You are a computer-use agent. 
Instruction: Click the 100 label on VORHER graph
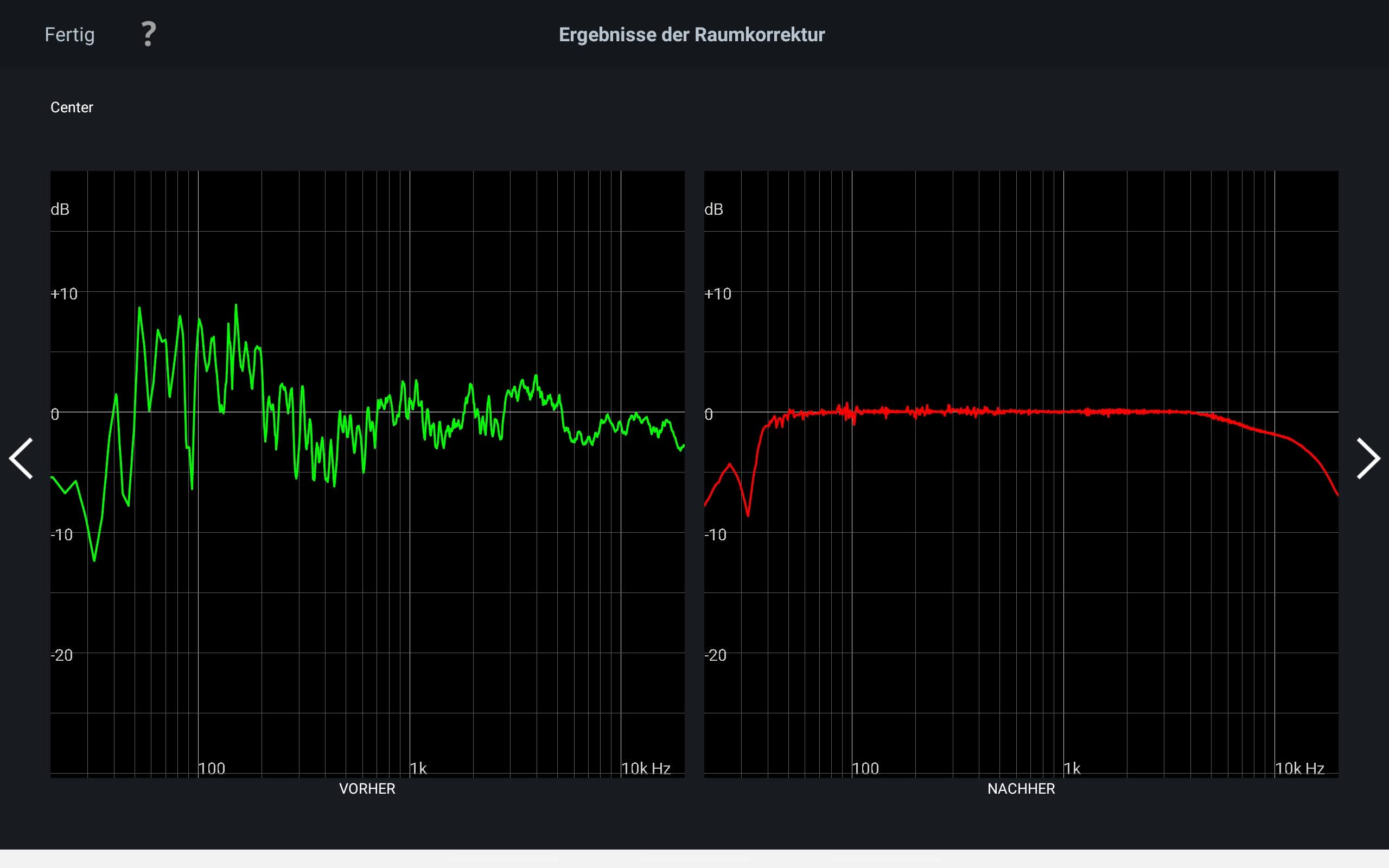click(212, 768)
